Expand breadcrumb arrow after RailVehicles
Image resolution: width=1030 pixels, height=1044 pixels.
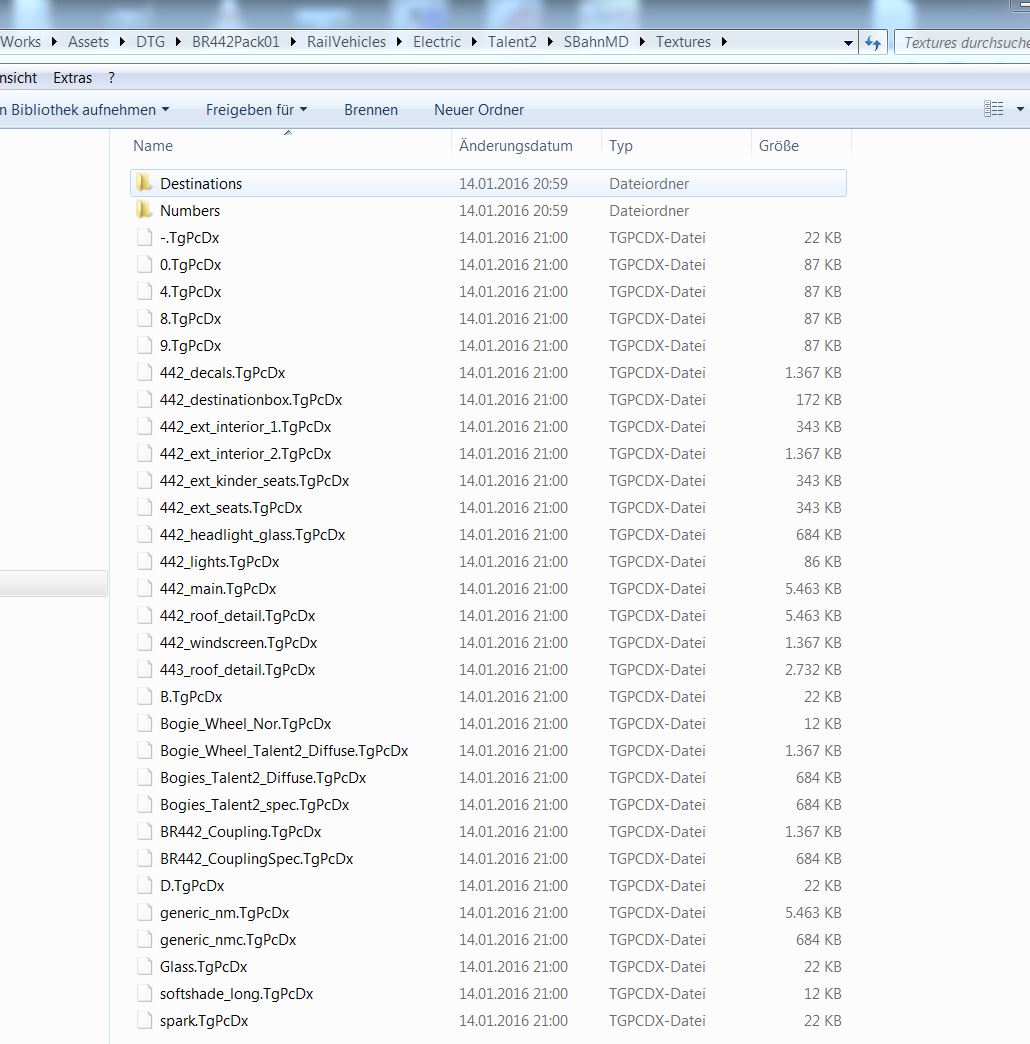pyautogui.click(x=399, y=42)
